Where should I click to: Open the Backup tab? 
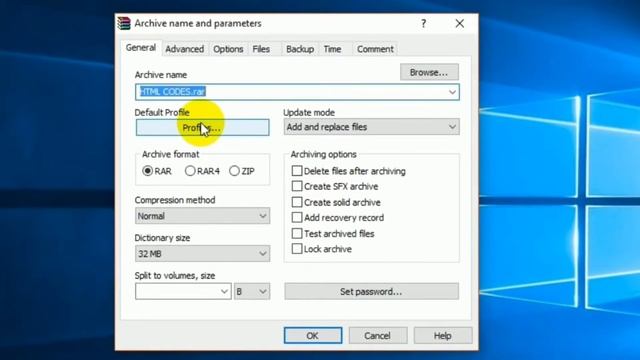[300, 49]
